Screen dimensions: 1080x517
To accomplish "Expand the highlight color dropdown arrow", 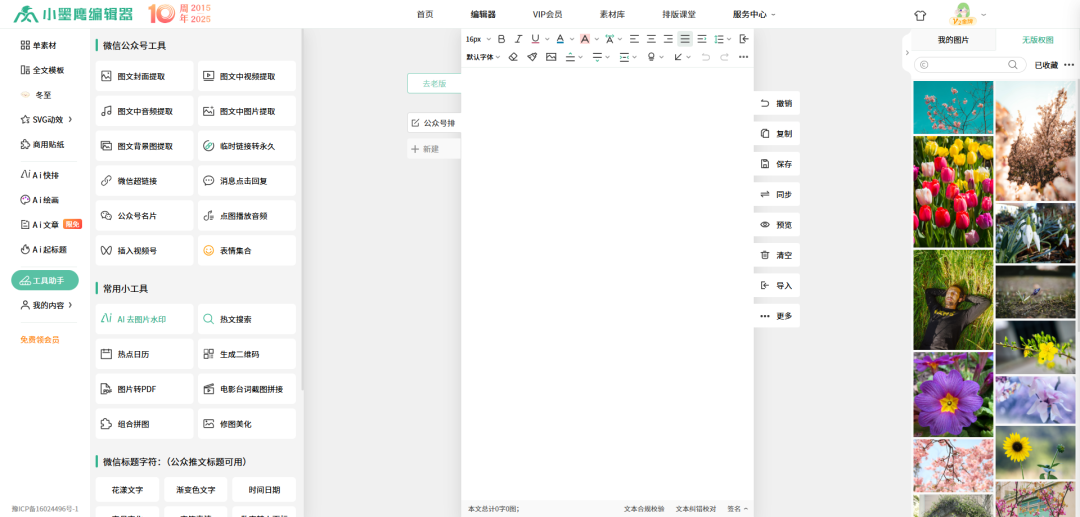I will (x=596, y=39).
